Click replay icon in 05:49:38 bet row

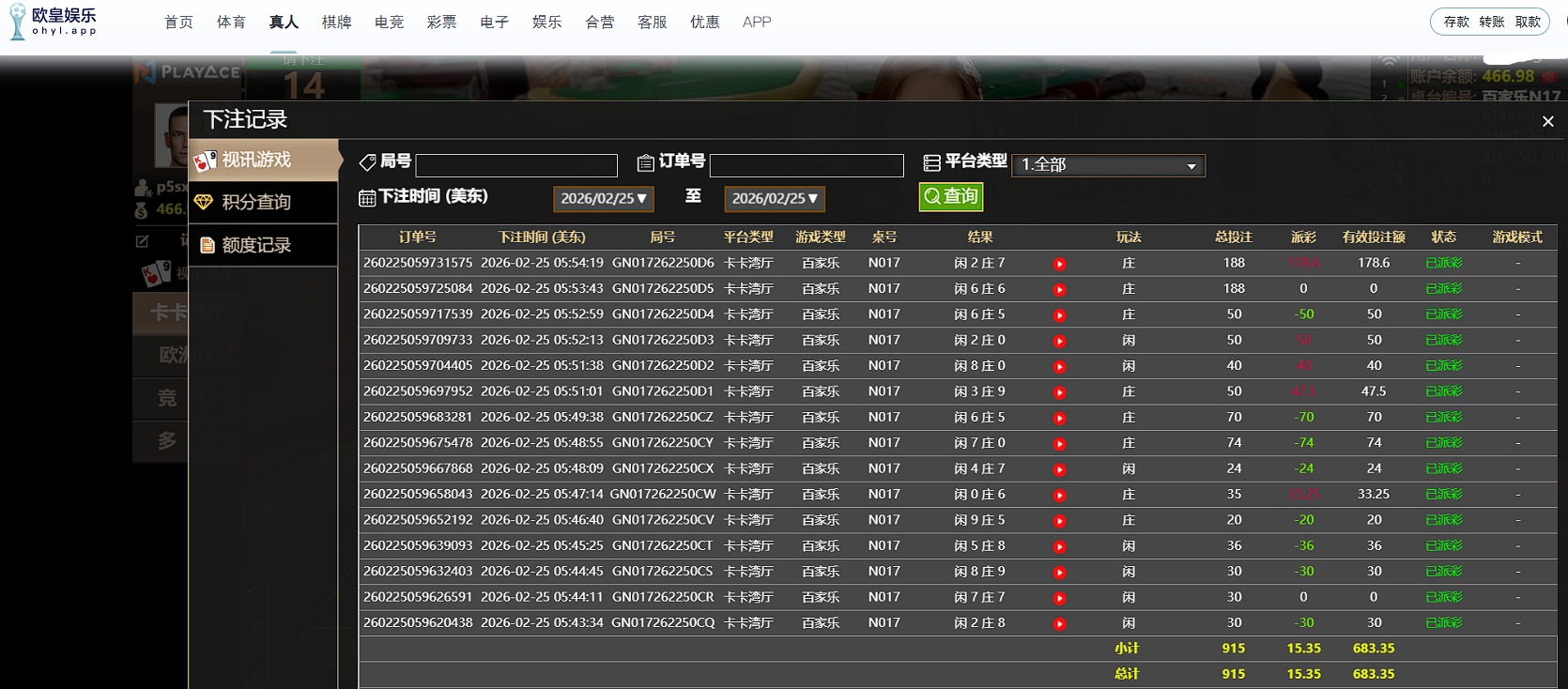pos(1059,418)
